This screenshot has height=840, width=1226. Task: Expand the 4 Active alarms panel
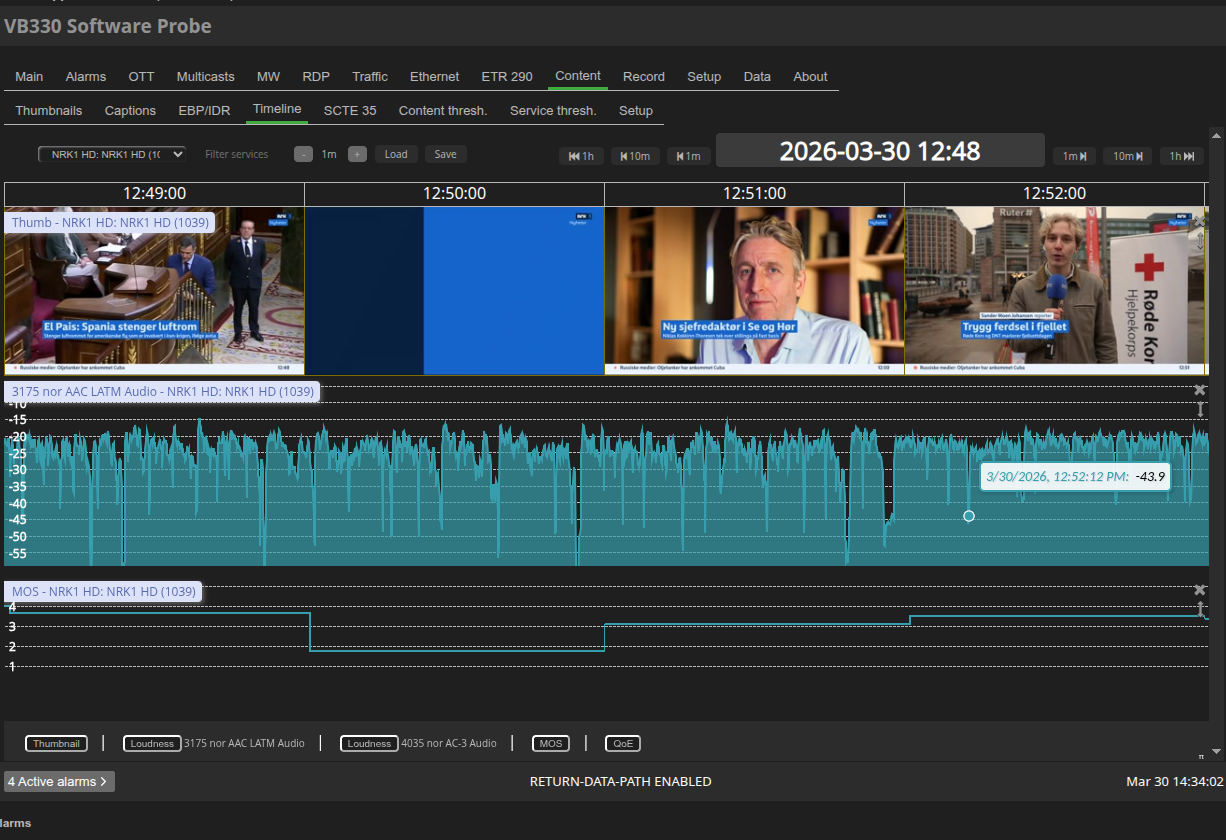[x=59, y=781]
